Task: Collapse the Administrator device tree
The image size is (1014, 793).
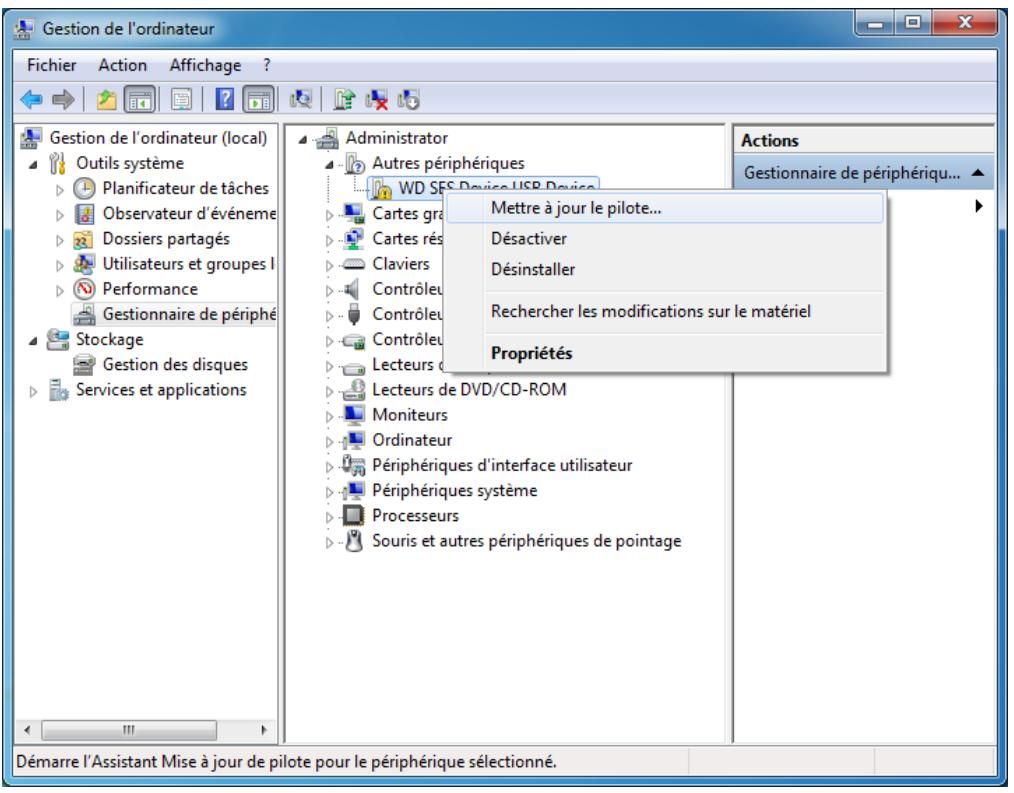Action: pyautogui.click(x=303, y=140)
